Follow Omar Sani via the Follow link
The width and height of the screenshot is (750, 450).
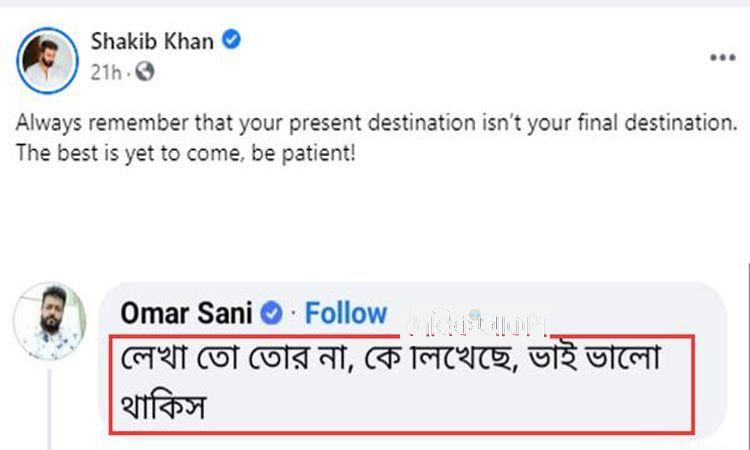point(346,313)
